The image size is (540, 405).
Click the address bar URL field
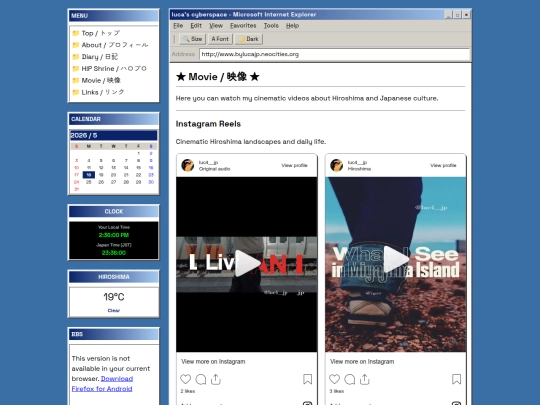[x=334, y=54]
